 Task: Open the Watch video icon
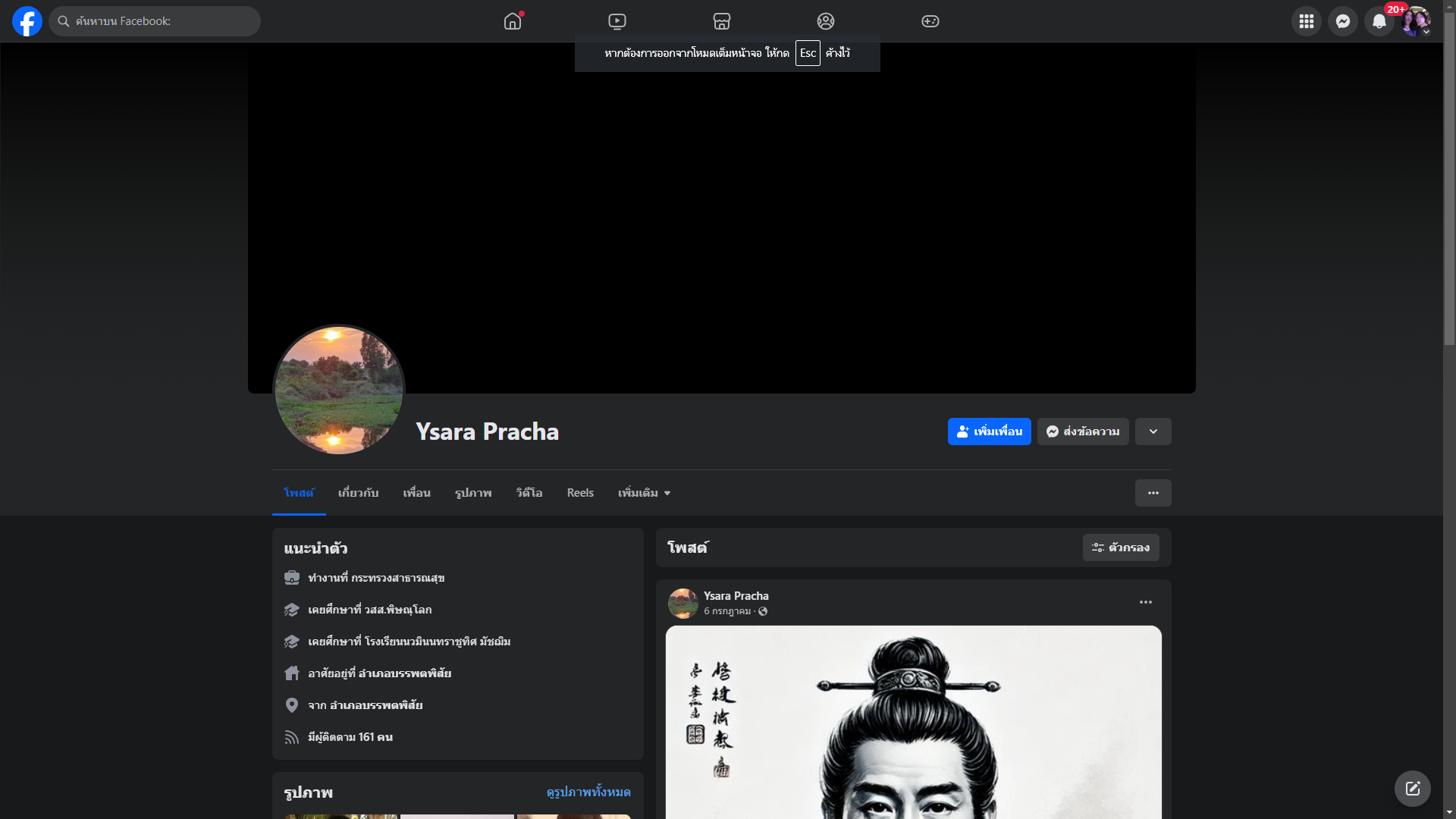point(617,21)
